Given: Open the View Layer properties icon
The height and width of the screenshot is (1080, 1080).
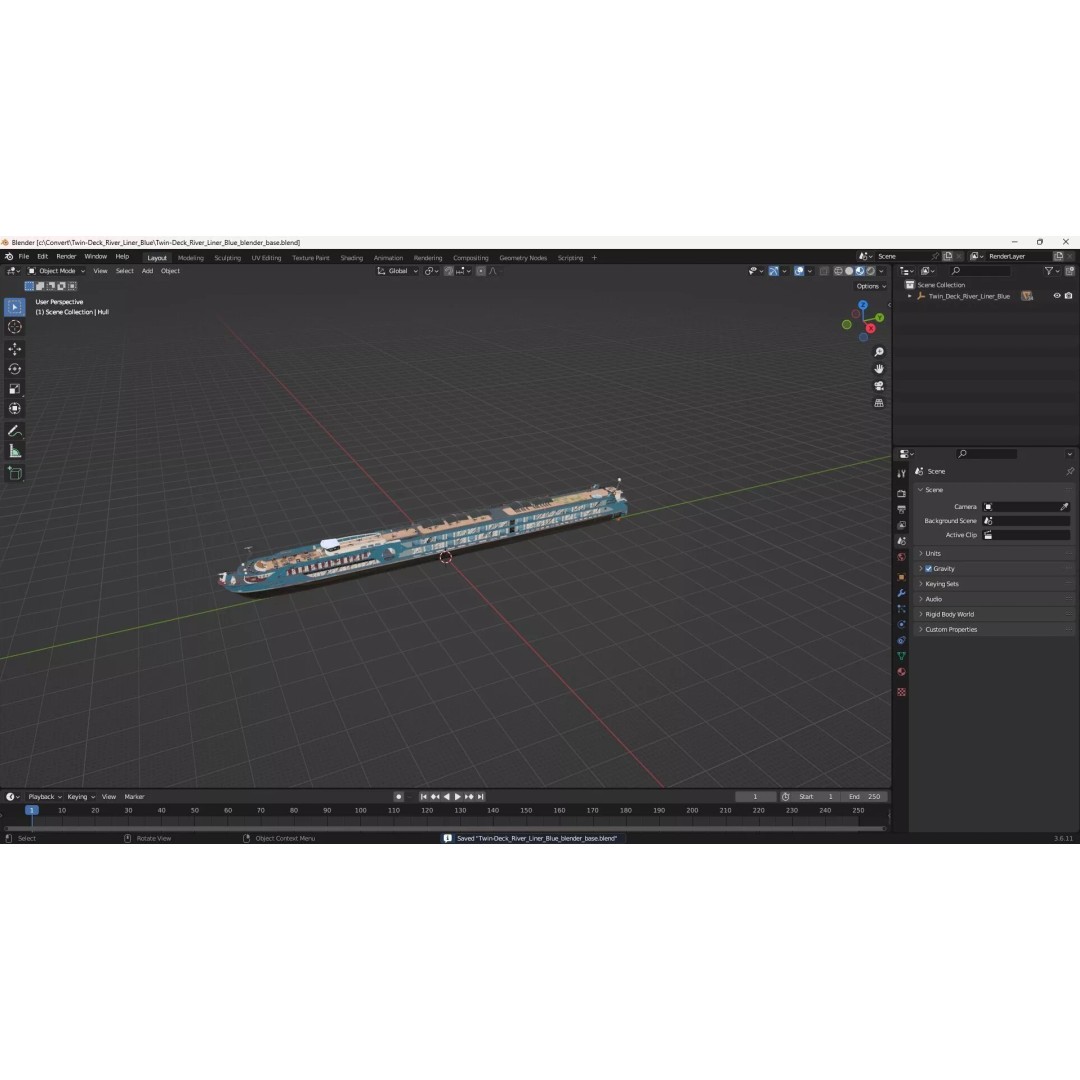Looking at the screenshot, I should coord(902,526).
